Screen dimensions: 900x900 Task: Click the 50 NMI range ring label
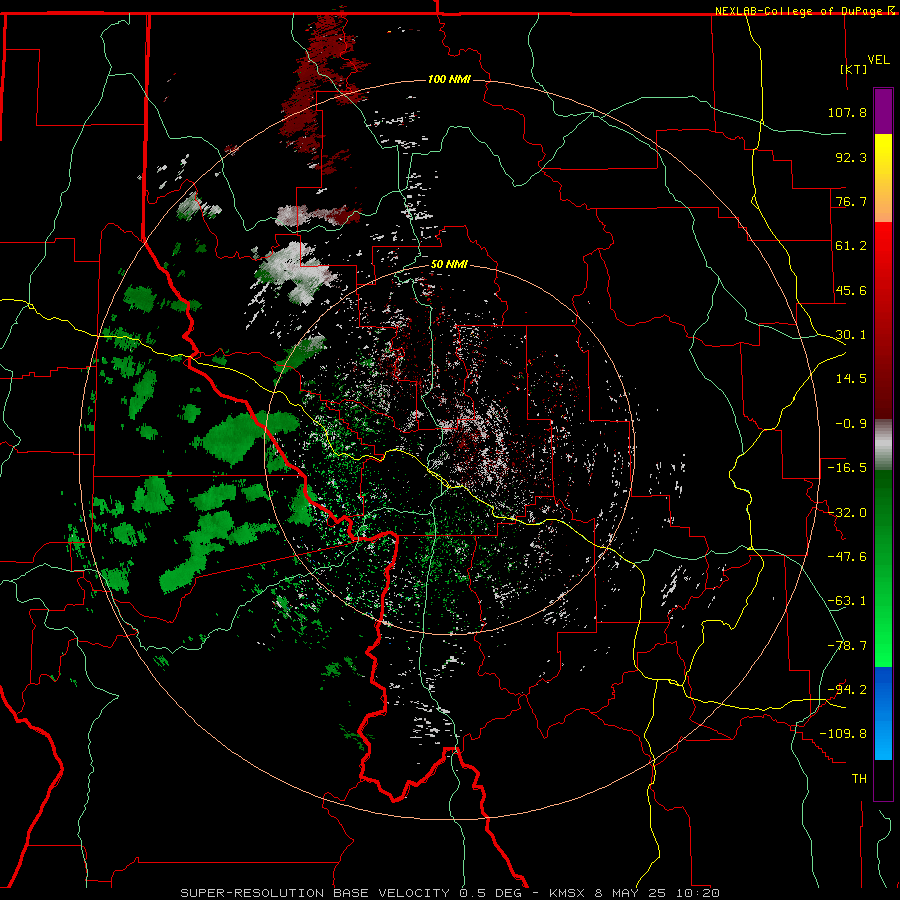click(449, 265)
